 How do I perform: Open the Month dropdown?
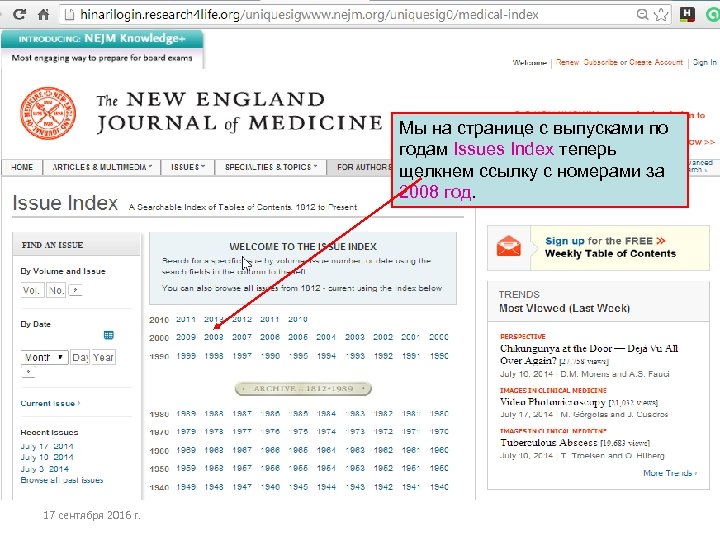coord(45,357)
